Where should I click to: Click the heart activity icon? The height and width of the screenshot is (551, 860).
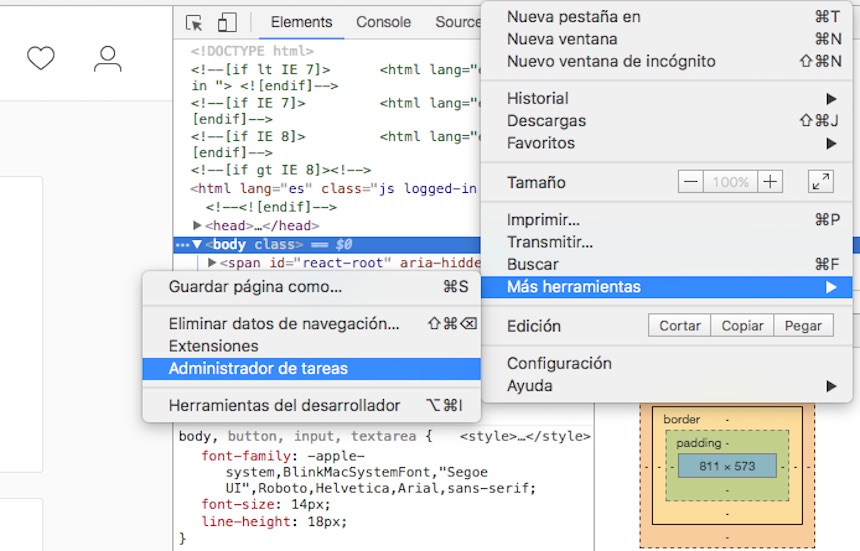click(41, 60)
